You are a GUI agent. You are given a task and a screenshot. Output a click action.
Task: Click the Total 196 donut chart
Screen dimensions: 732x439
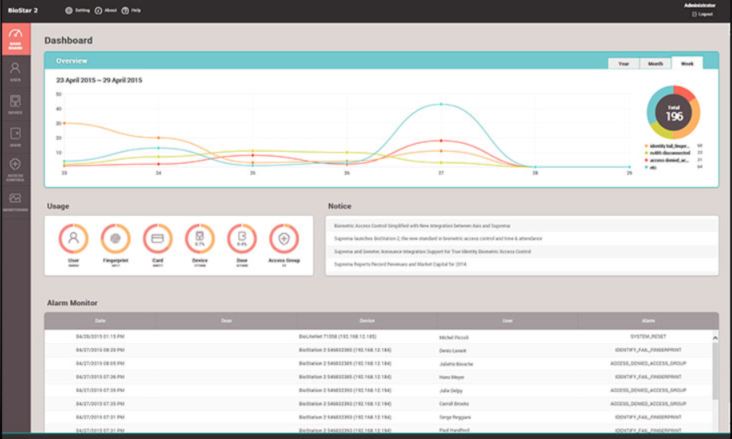pyautogui.click(x=673, y=113)
